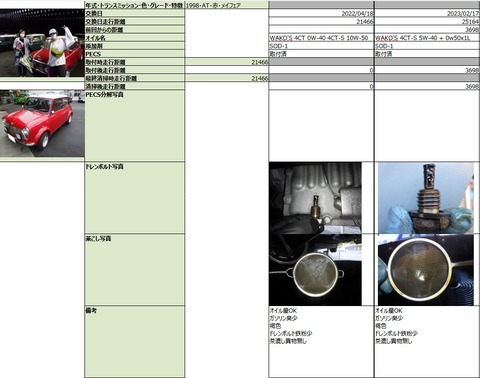480x378 pixels.
Task: Select the 年式・トランスミッション・色・グレード・特徴 header cell
Action: pos(134,5)
